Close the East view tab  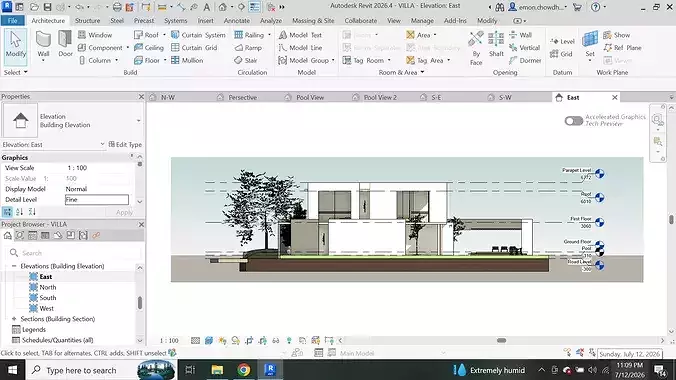pos(615,97)
